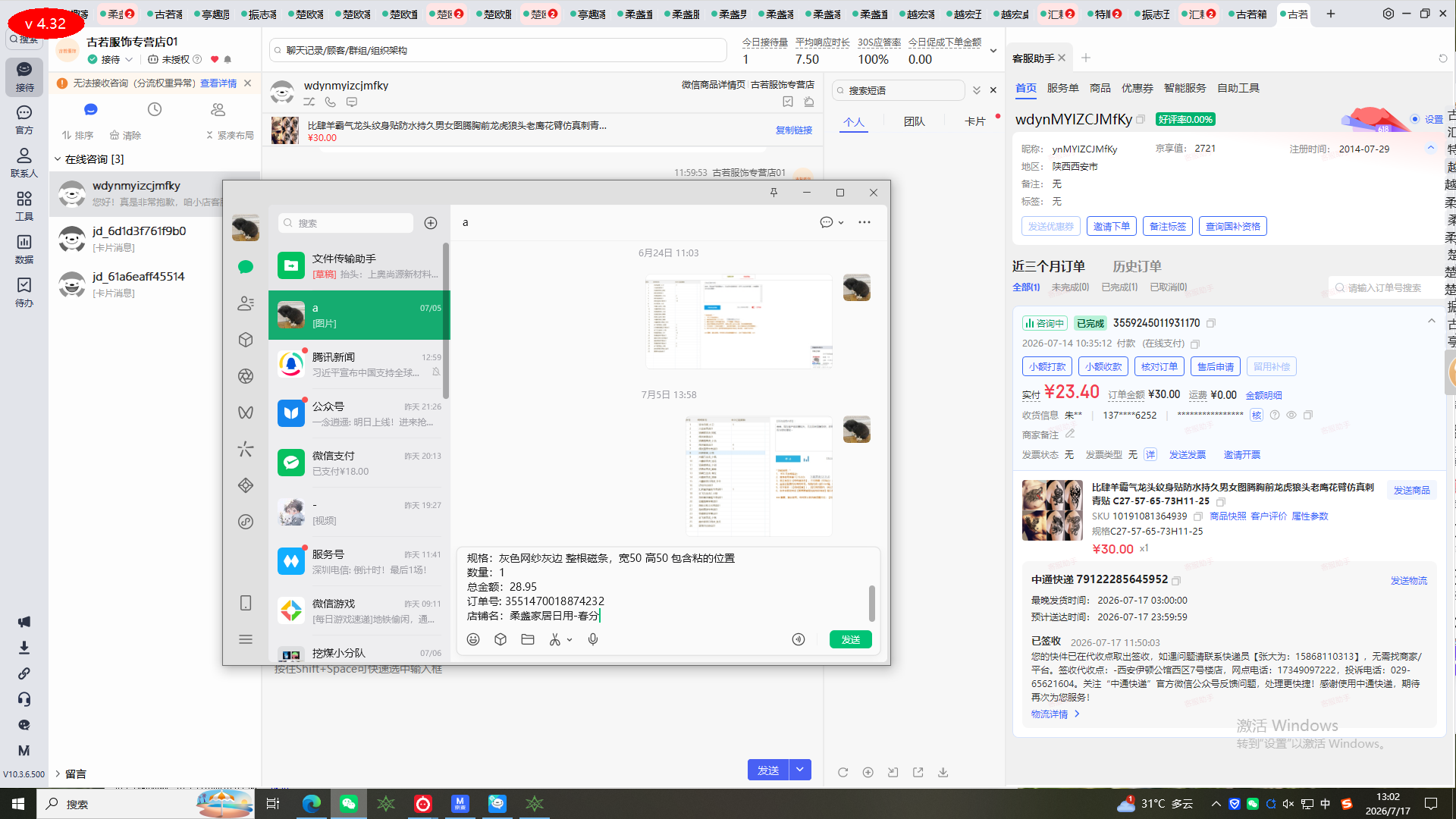Screen dimensions: 1456x819
Task: Open WeChat Channels butterfly icon in sidebar
Action: (245, 413)
